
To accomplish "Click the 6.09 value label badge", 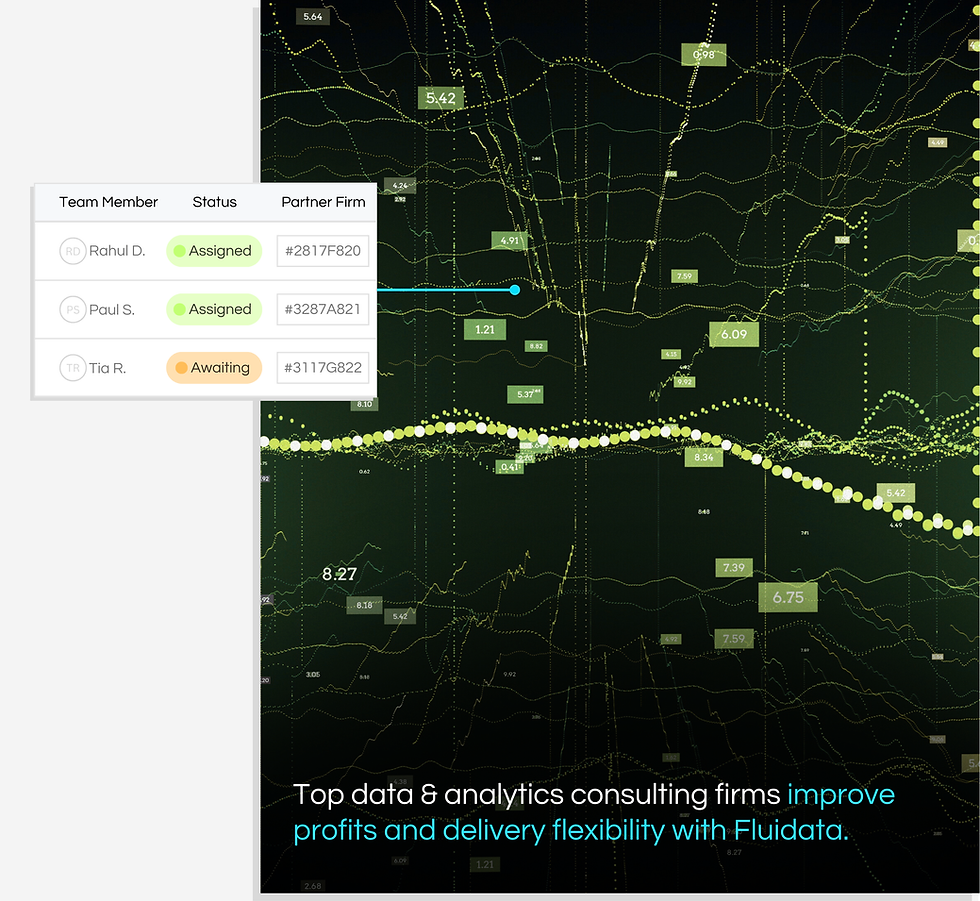I will point(734,334).
